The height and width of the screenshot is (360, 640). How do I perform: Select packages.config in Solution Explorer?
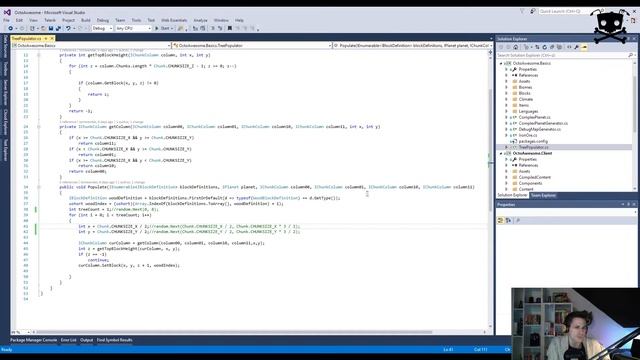tap(533, 141)
